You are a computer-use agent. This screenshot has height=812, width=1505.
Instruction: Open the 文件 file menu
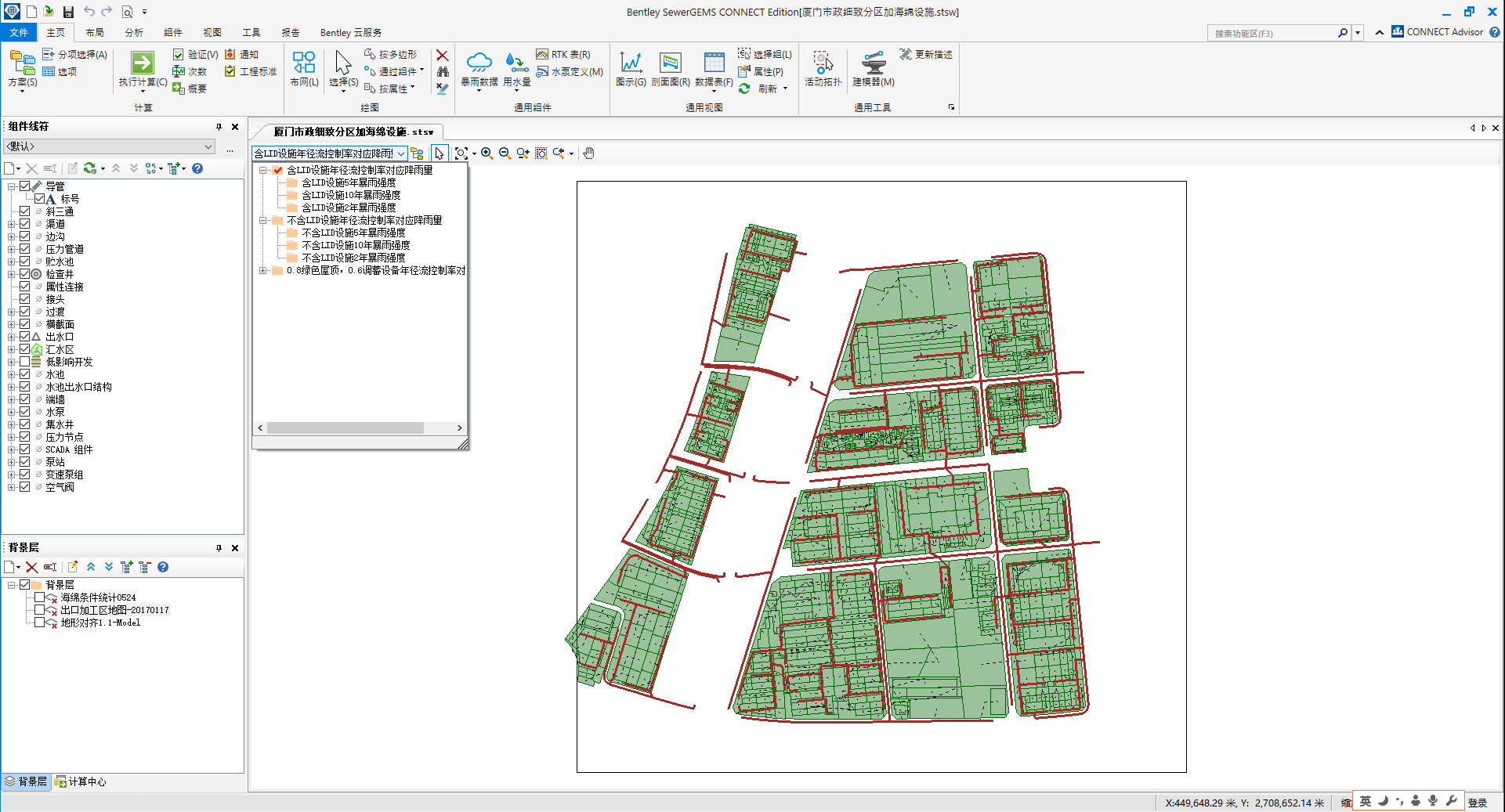pyautogui.click(x=19, y=32)
